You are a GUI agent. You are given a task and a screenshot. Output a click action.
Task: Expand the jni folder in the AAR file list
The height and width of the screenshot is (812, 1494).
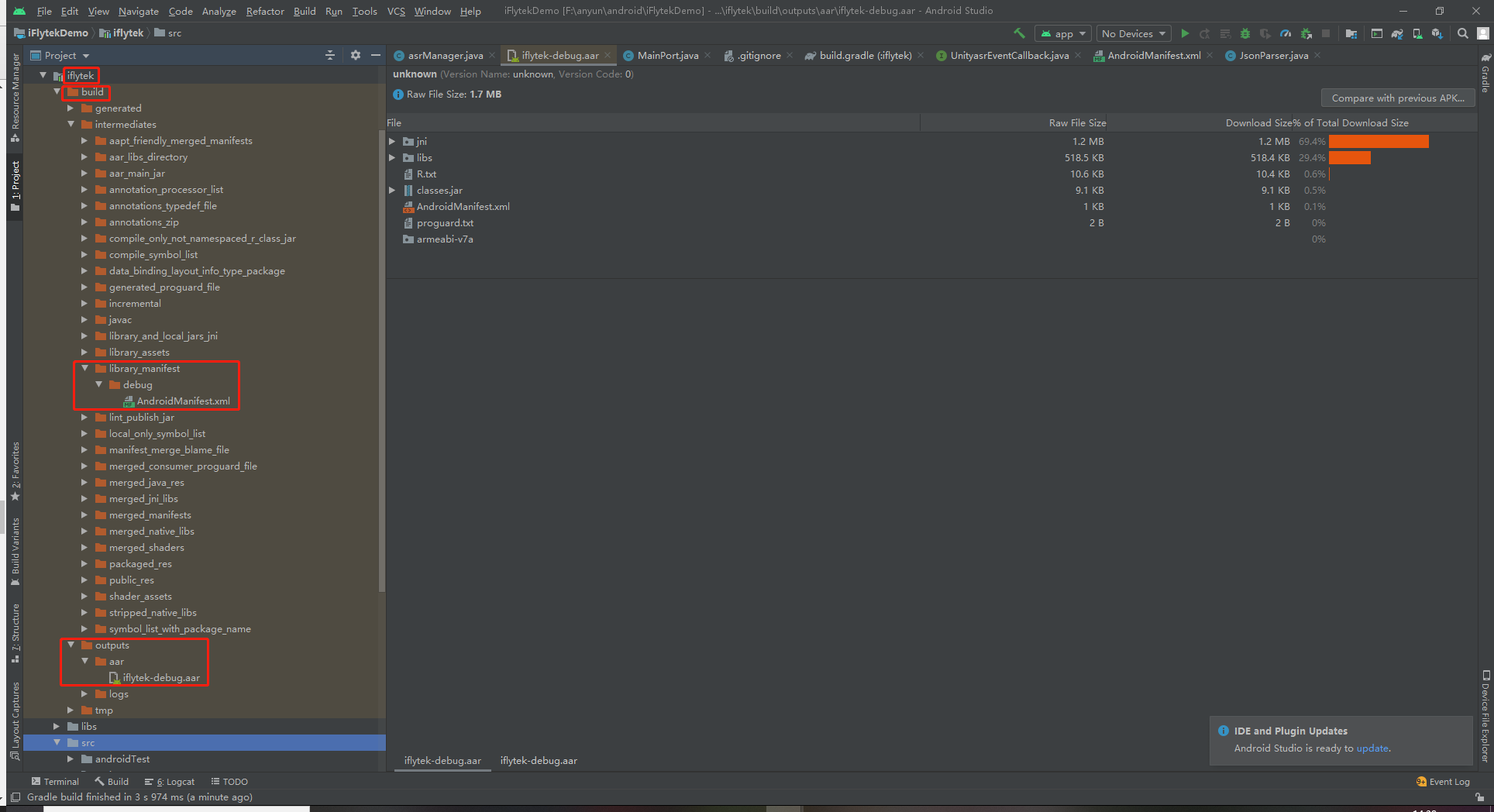tap(392, 141)
